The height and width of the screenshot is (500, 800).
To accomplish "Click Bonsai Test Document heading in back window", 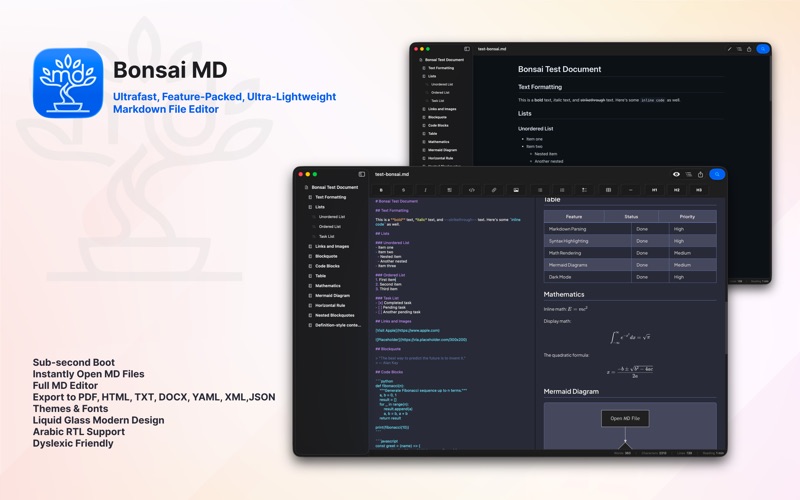I will click(x=559, y=69).
